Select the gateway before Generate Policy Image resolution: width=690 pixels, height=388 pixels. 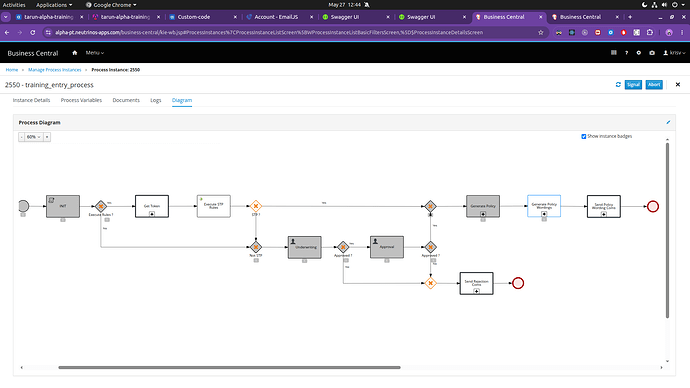point(430,206)
